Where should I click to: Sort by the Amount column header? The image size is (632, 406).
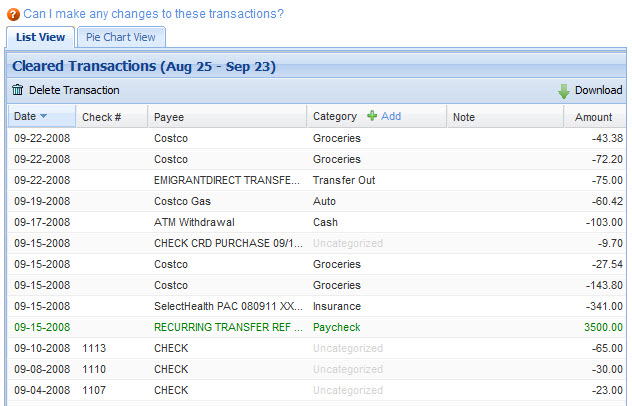pos(595,117)
